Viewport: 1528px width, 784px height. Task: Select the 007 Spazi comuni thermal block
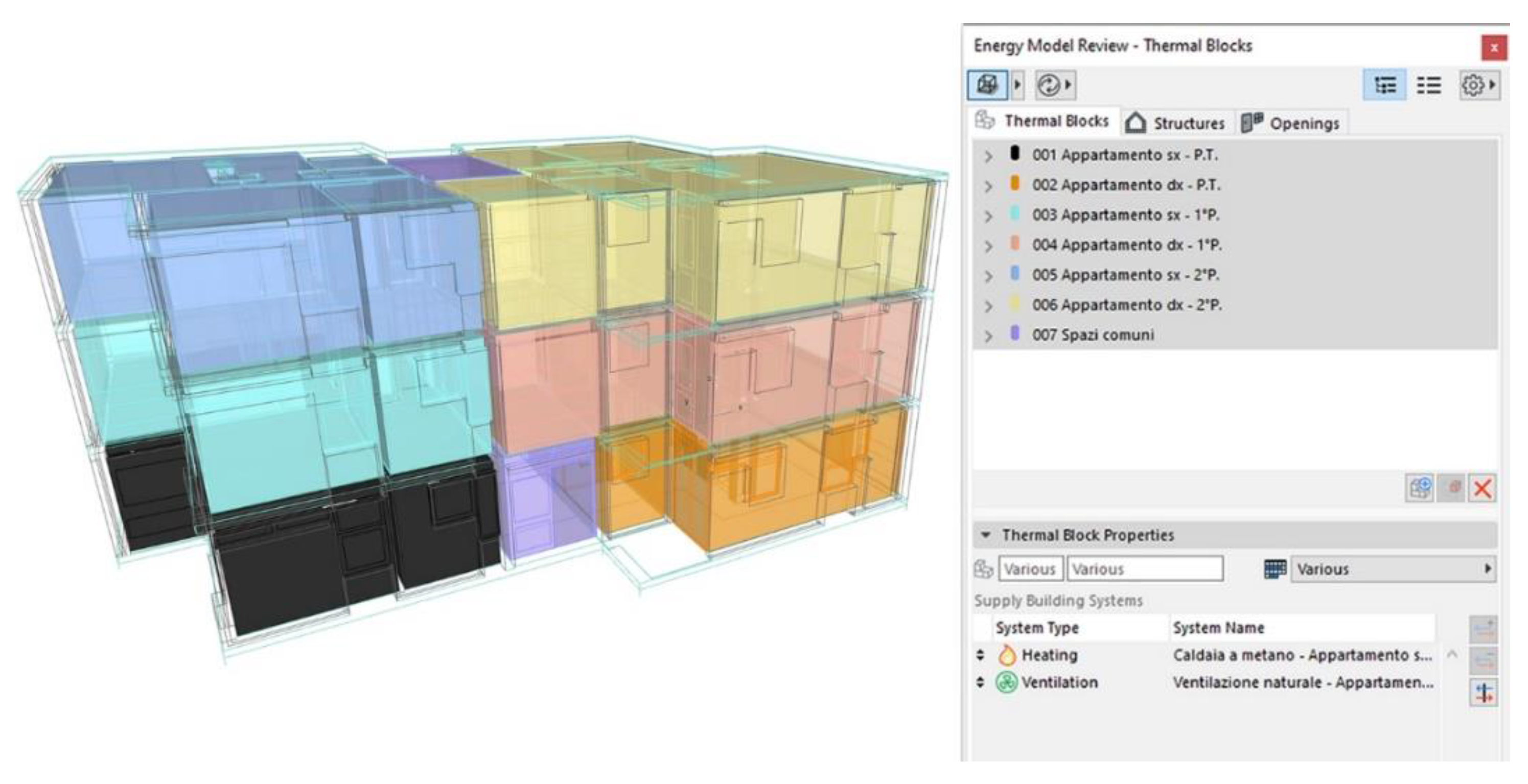[1093, 335]
